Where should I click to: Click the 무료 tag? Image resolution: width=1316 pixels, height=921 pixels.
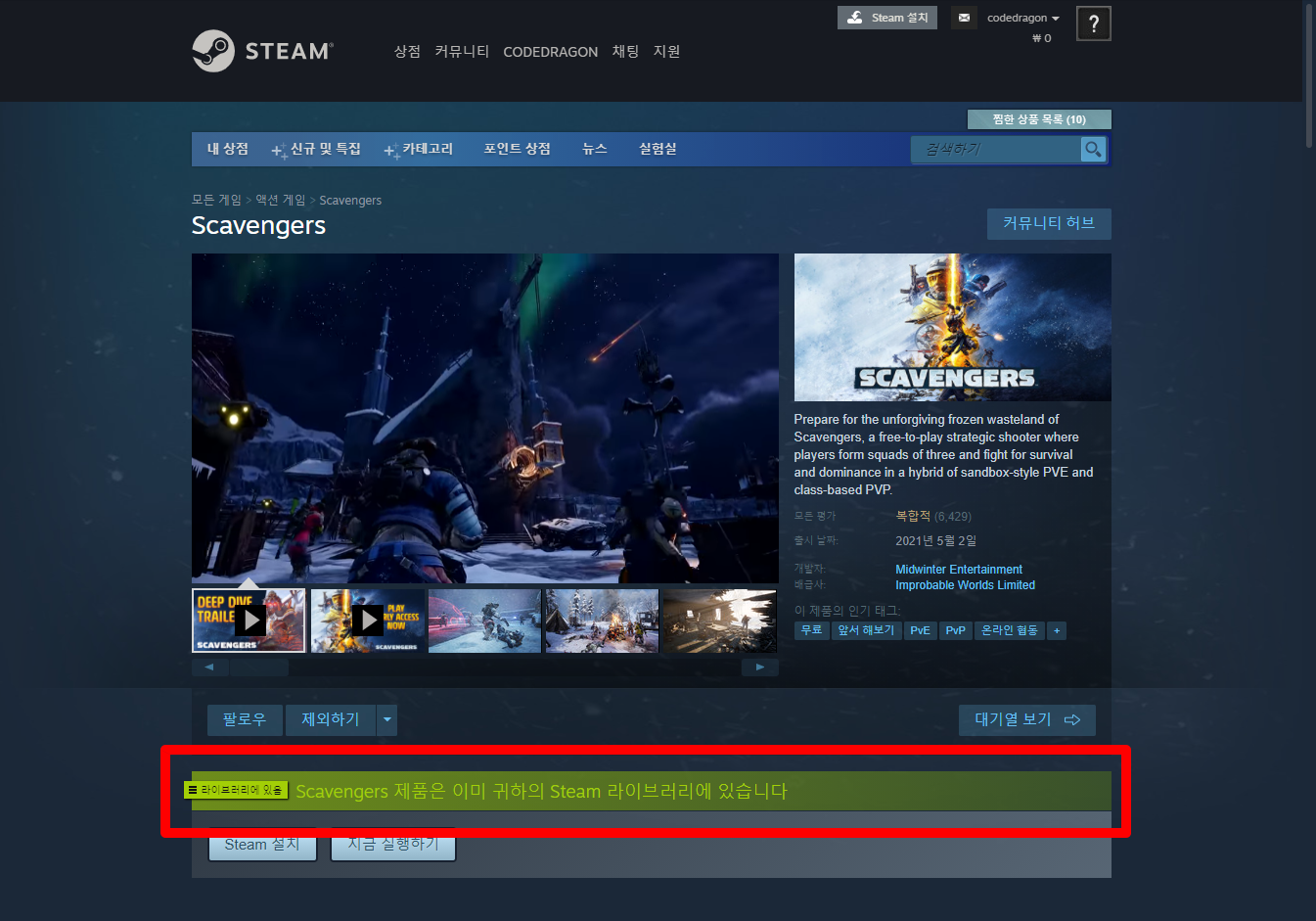(x=812, y=631)
